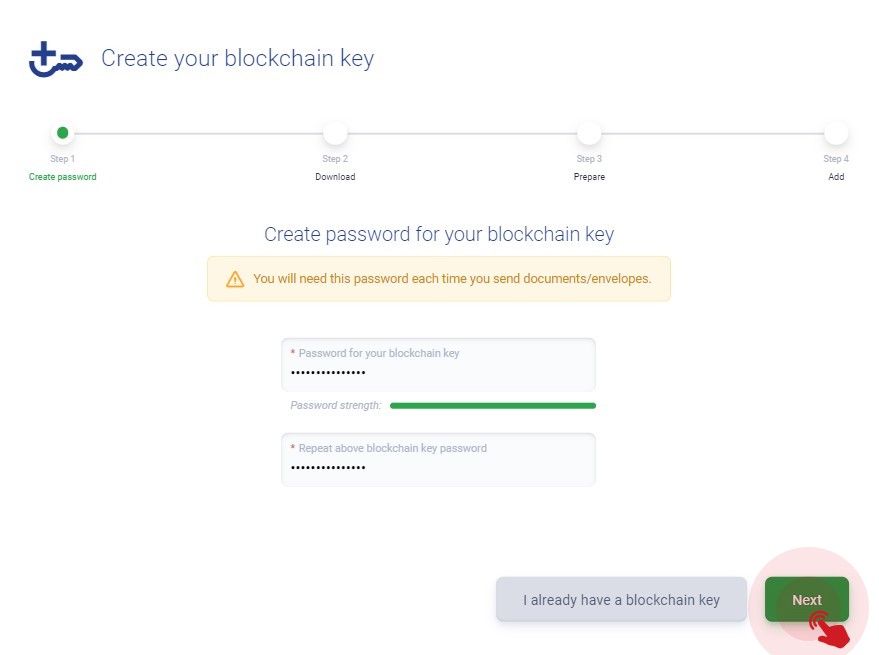Click the Create password for your blockchain key heading
Viewport: 879px width, 655px height.
pos(439,234)
